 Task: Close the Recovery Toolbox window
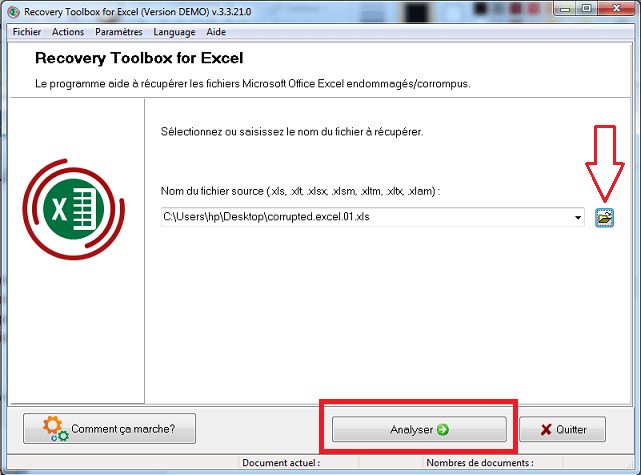[x=619, y=9]
